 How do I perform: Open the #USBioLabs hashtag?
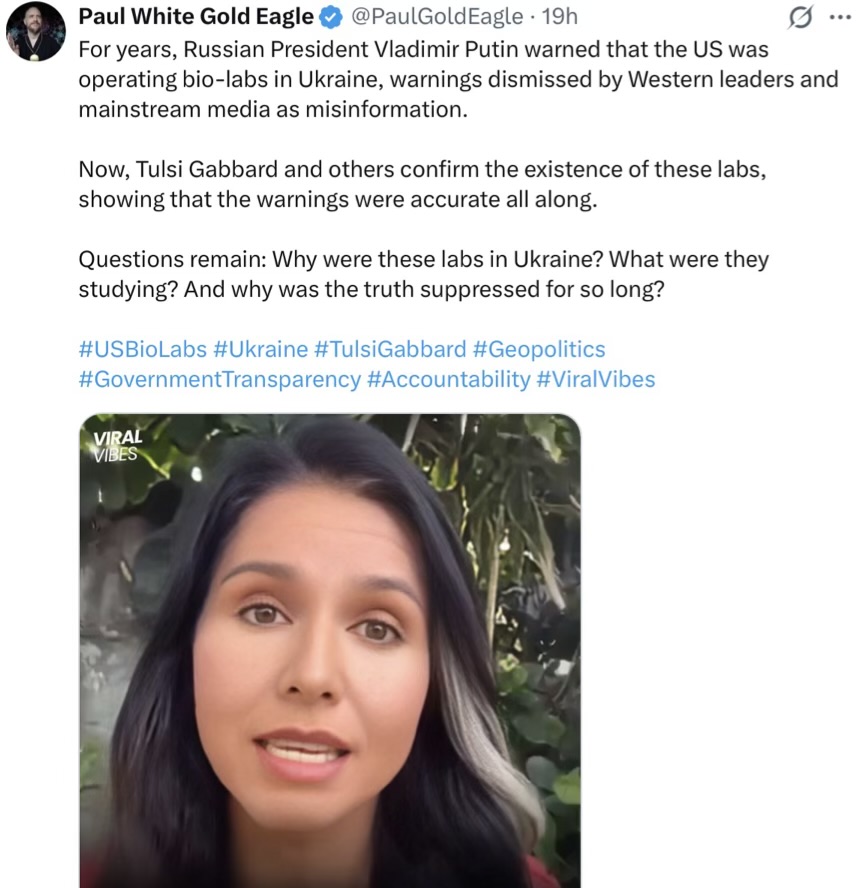pyautogui.click(x=142, y=349)
